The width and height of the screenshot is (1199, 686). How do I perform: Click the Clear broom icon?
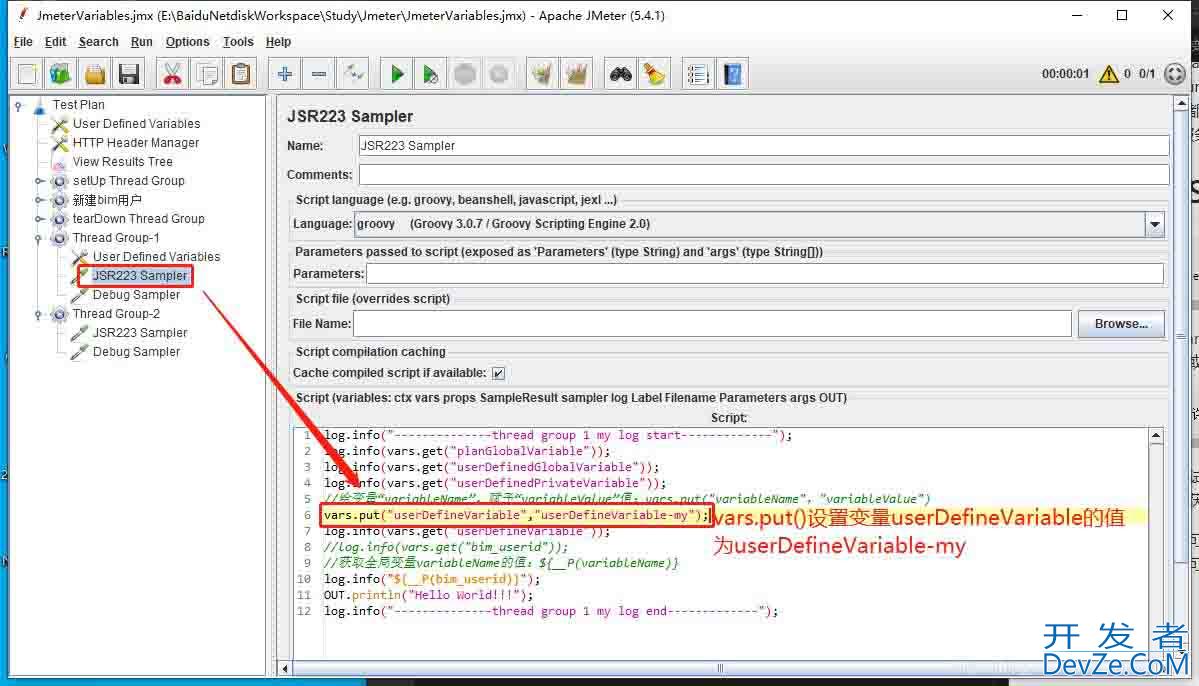542,74
